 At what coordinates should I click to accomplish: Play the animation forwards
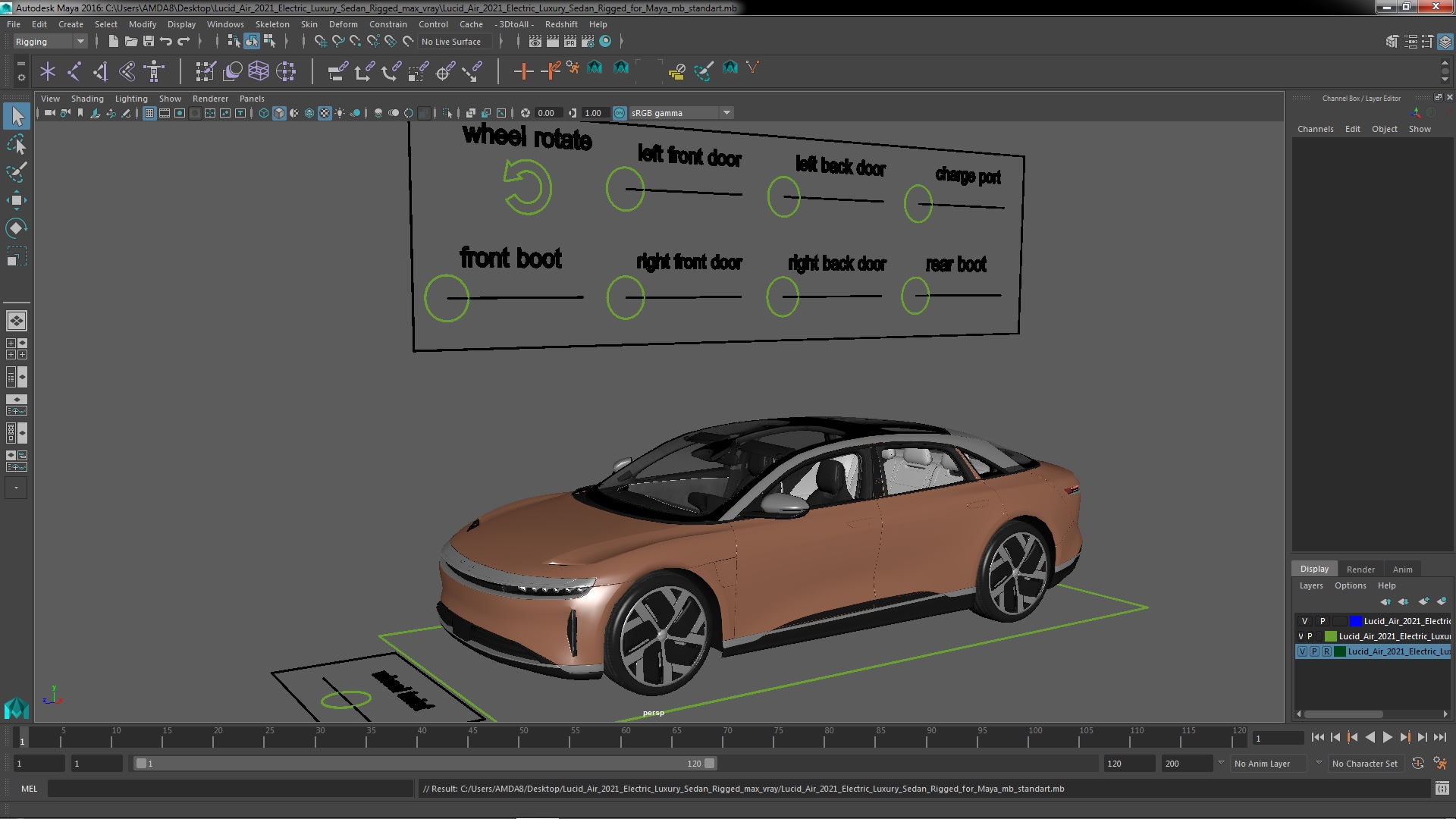click(1387, 737)
